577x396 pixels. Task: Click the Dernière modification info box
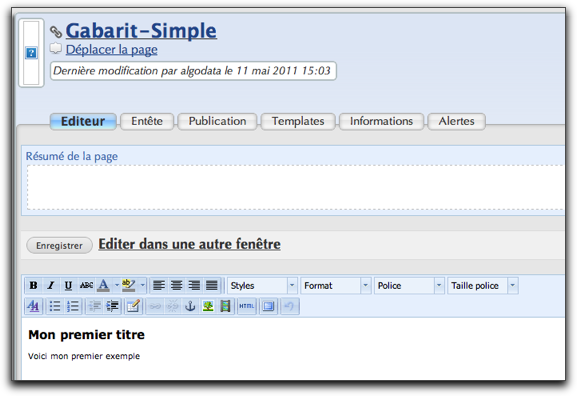coord(193,71)
